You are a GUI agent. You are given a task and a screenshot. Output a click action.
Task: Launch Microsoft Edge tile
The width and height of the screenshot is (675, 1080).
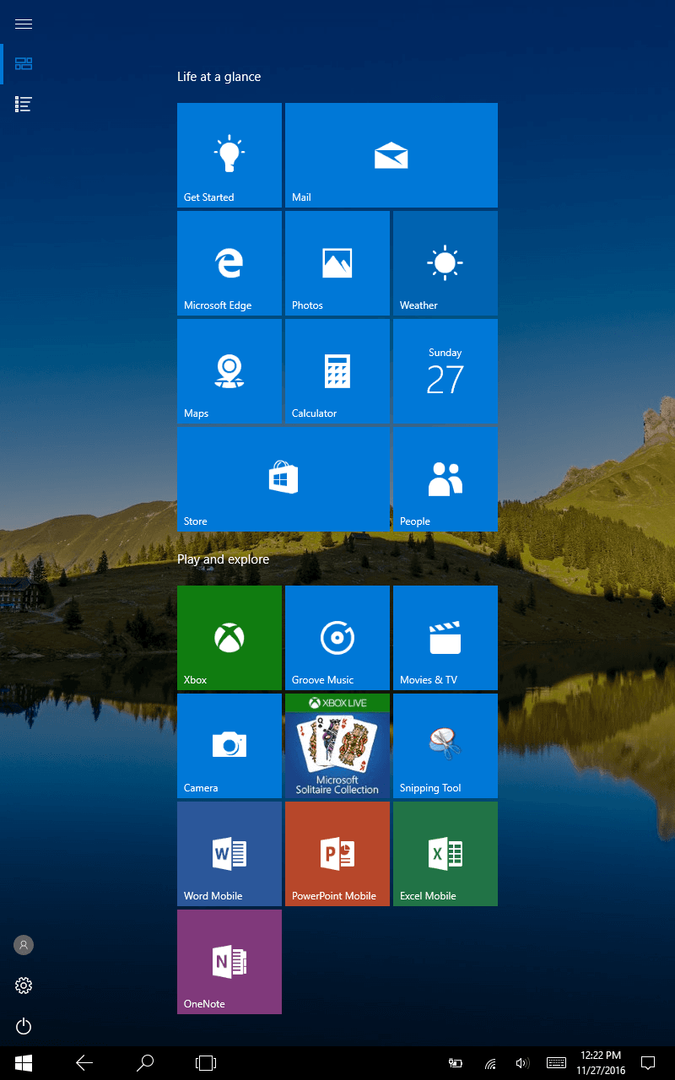(229, 263)
